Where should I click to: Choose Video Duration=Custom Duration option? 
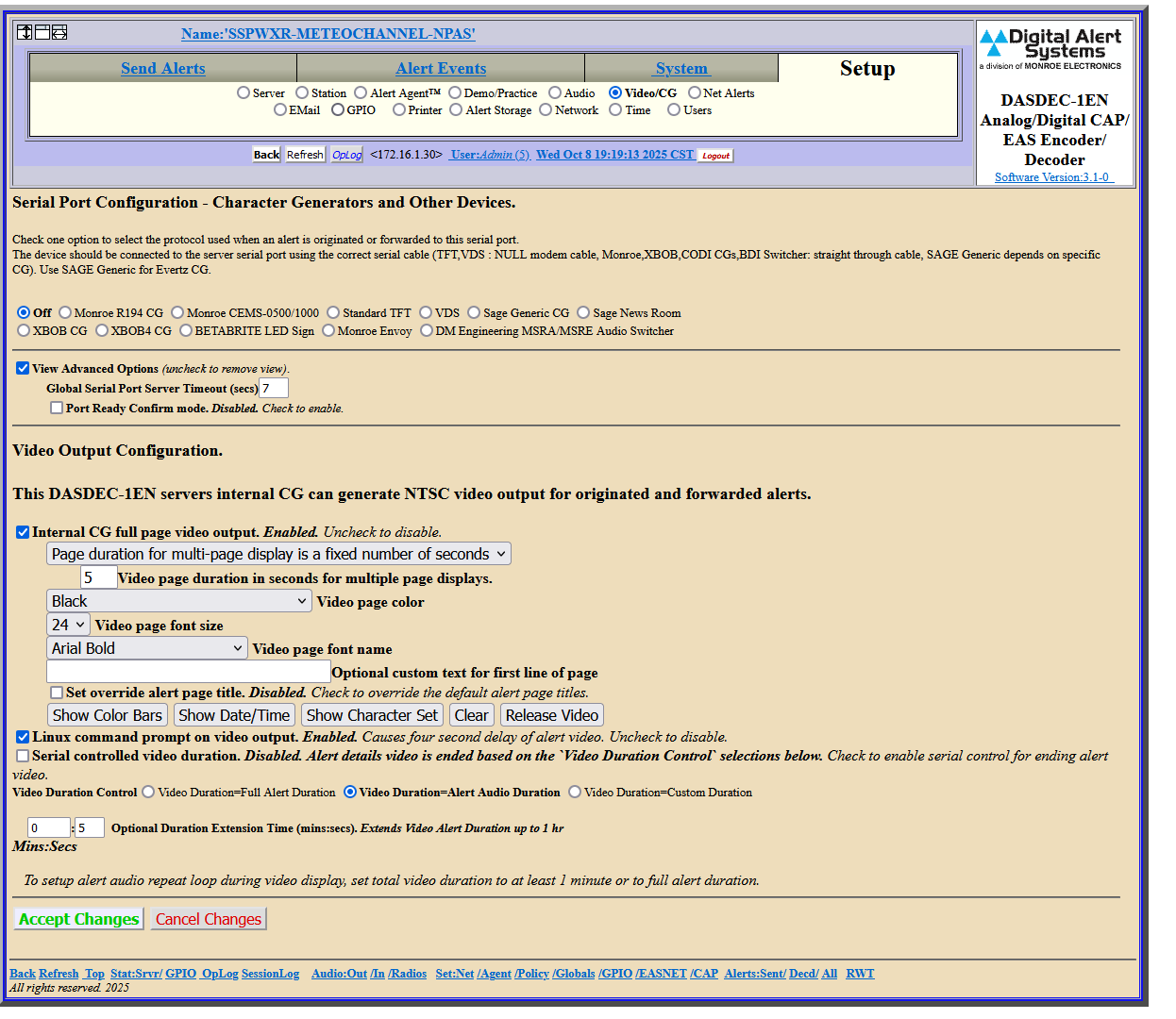coord(575,793)
